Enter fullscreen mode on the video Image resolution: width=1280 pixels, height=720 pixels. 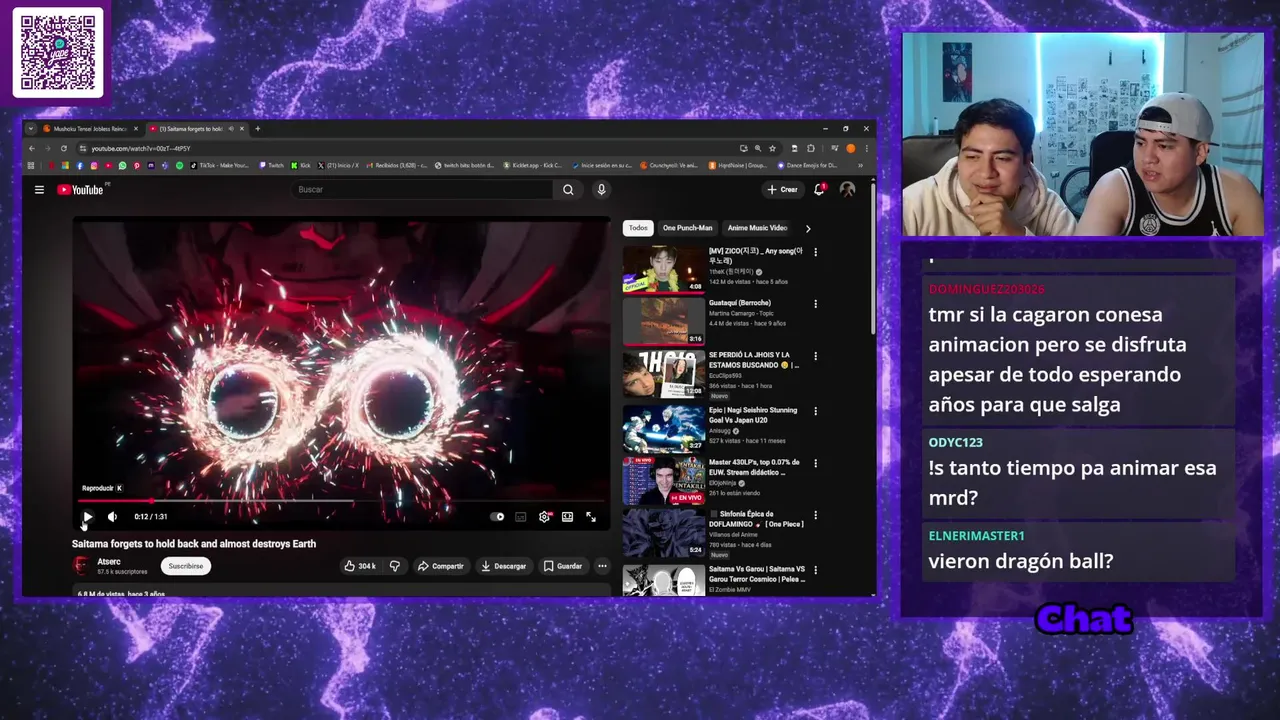coord(591,517)
